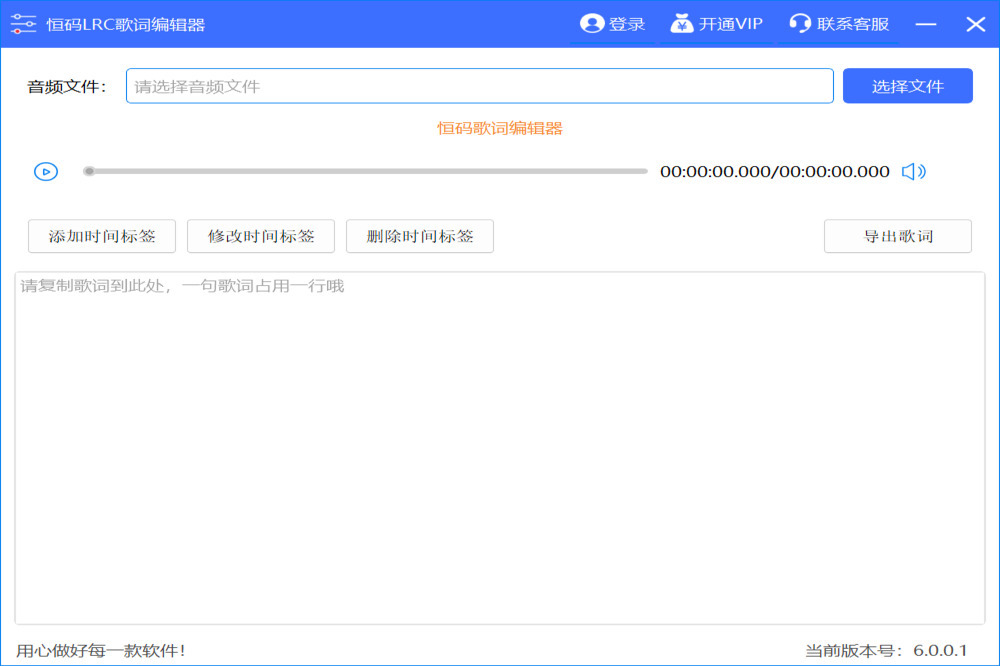Click the middle of the playback progress track
Viewport: 1000px width, 666px height.
tap(366, 171)
